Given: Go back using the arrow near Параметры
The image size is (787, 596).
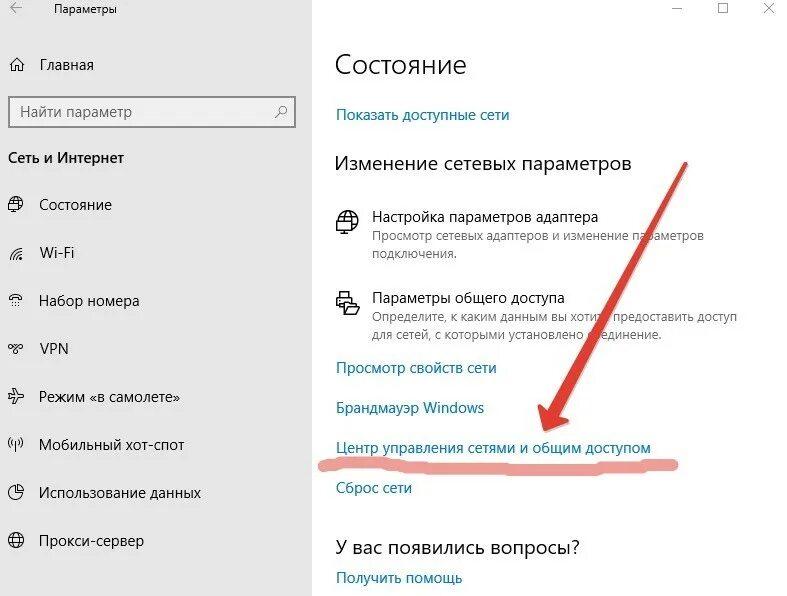Looking at the screenshot, I should tap(16, 9).
